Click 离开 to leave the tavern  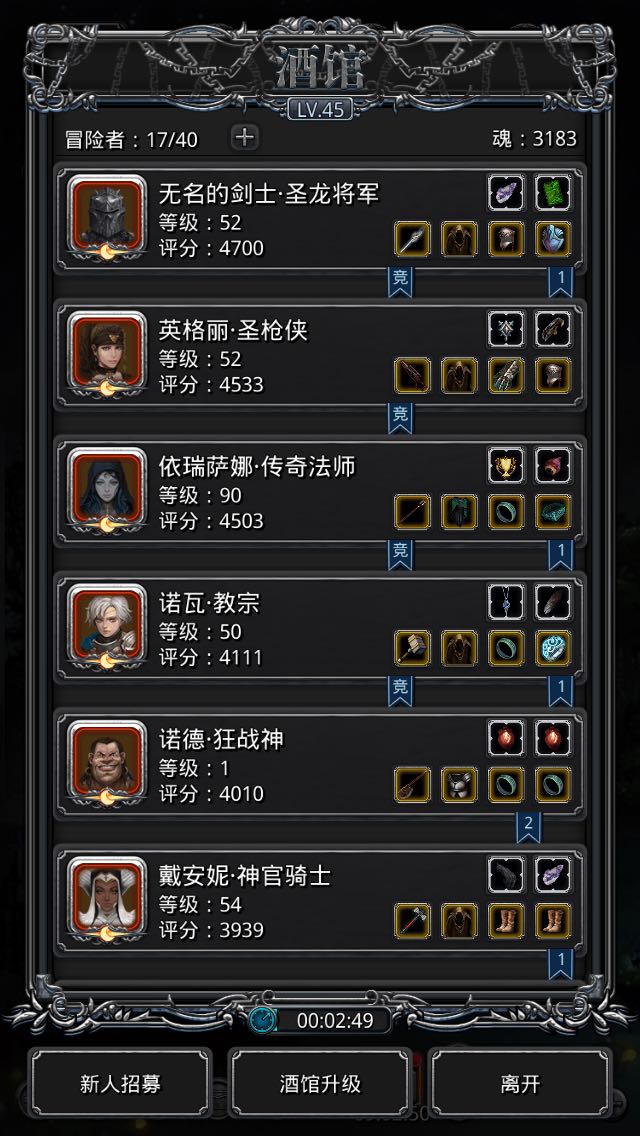point(520,1085)
